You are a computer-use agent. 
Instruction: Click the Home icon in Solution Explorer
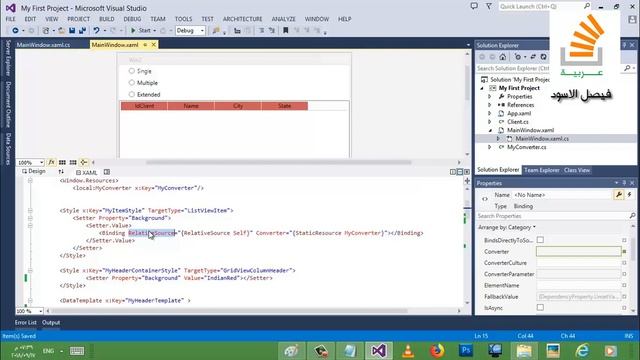503,57
